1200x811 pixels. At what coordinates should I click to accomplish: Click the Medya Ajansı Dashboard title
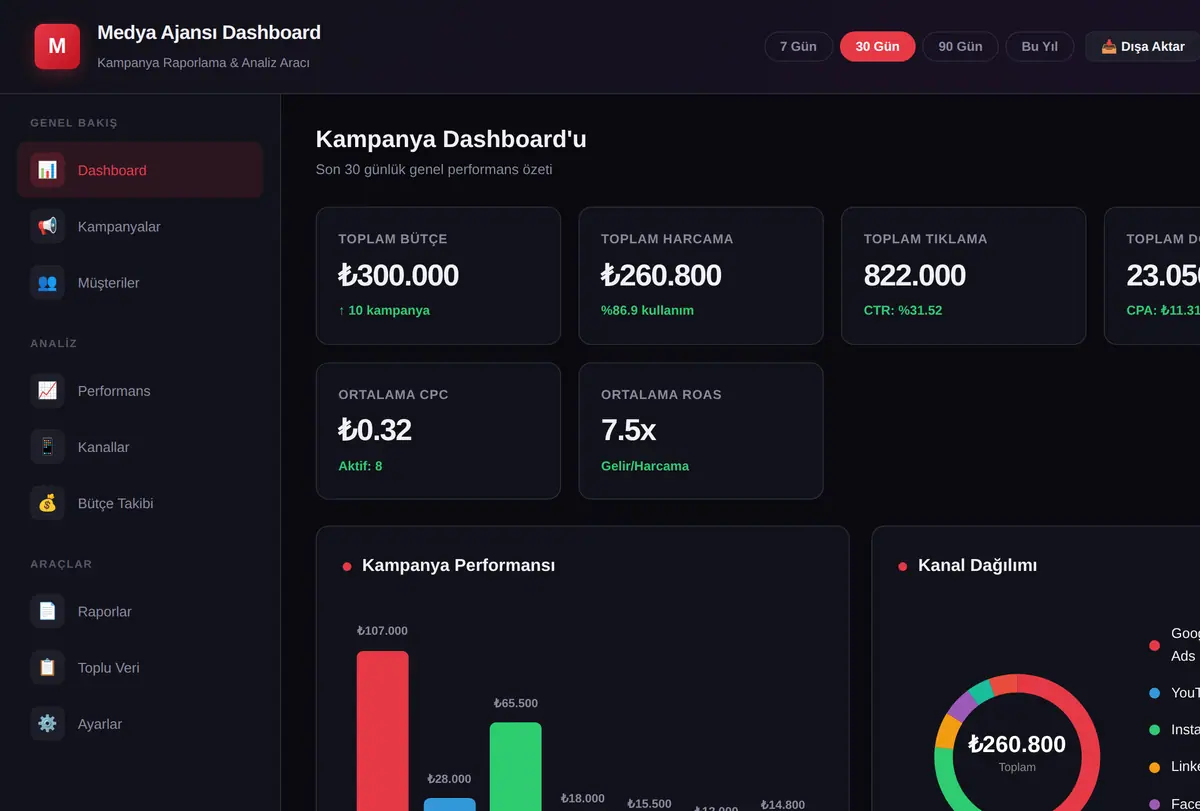209,32
